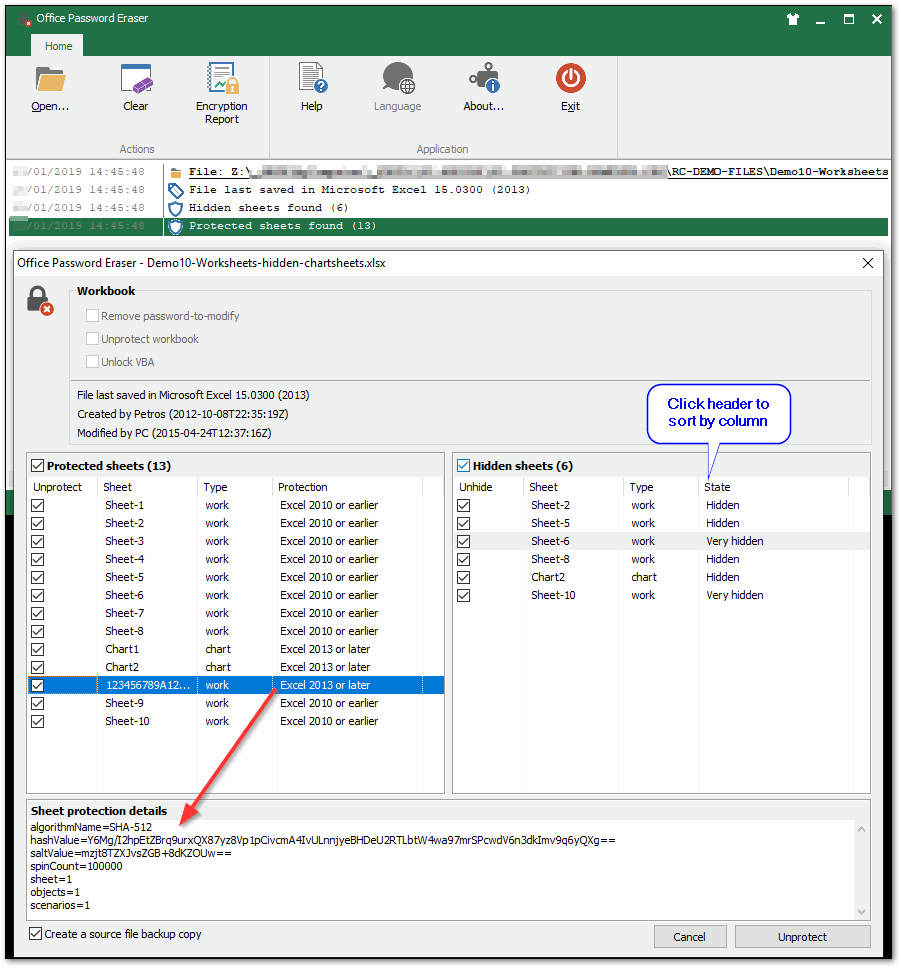Click the shield icon beside Hidden sheets found
901x968 pixels.
coord(176,208)
